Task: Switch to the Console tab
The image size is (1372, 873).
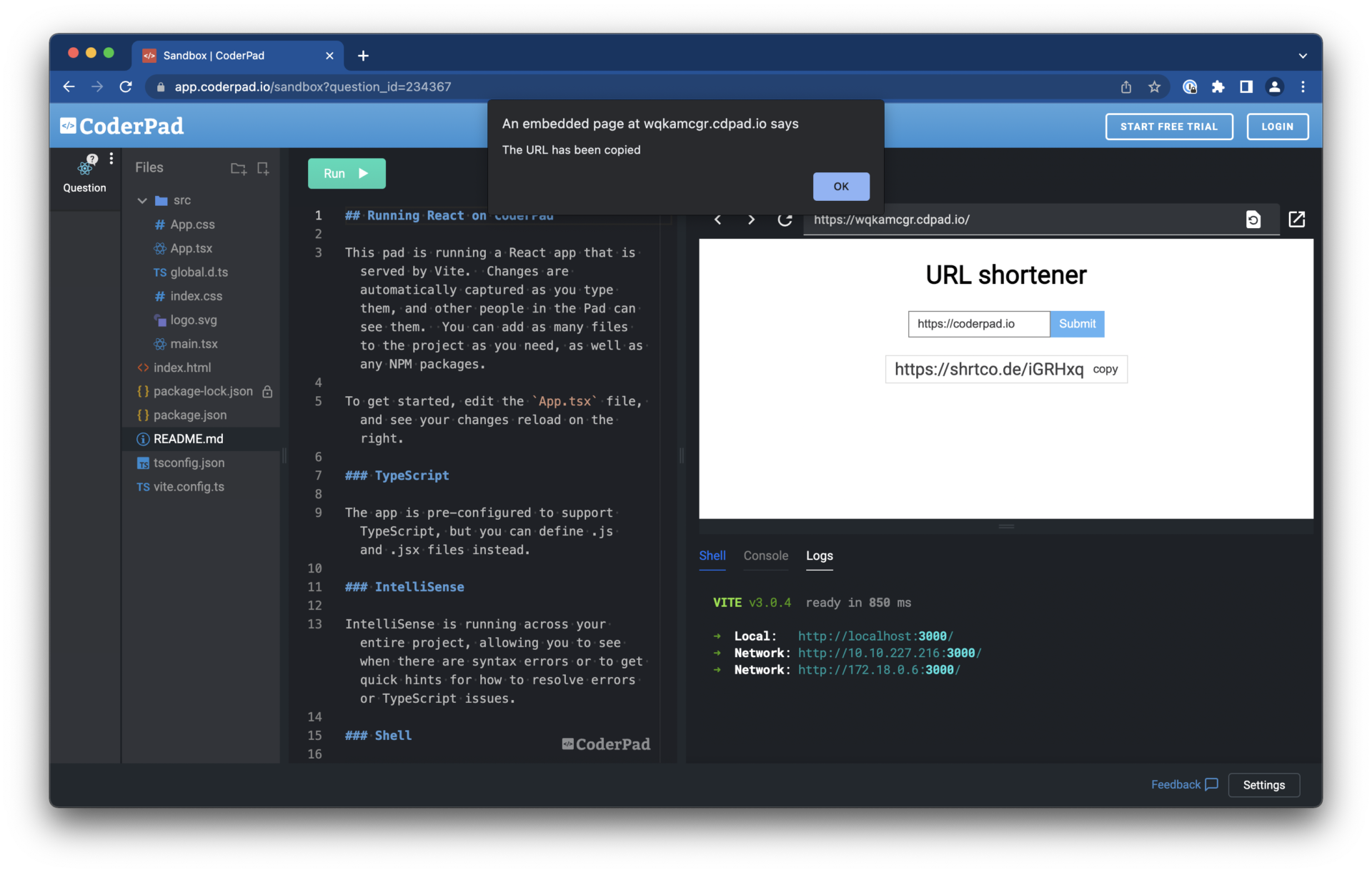Action: click(x=765, y=556)
